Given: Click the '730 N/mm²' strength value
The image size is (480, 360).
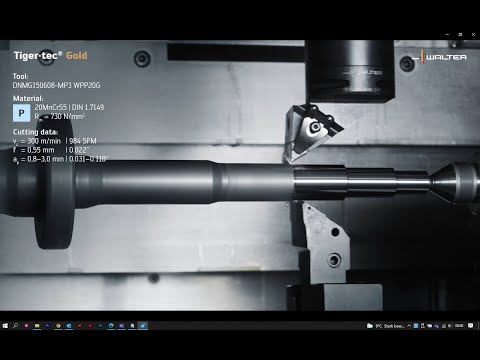Looking at the screenshot, I should tap(68, 116).
